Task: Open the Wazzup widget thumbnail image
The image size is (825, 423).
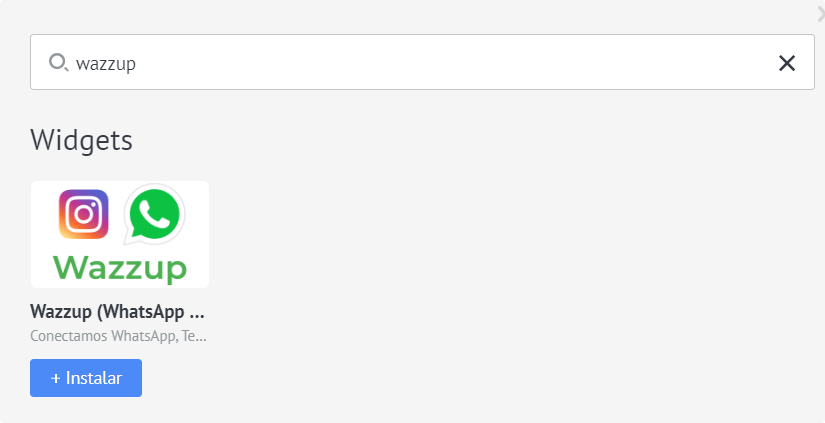Action: (x=120, y=234)
